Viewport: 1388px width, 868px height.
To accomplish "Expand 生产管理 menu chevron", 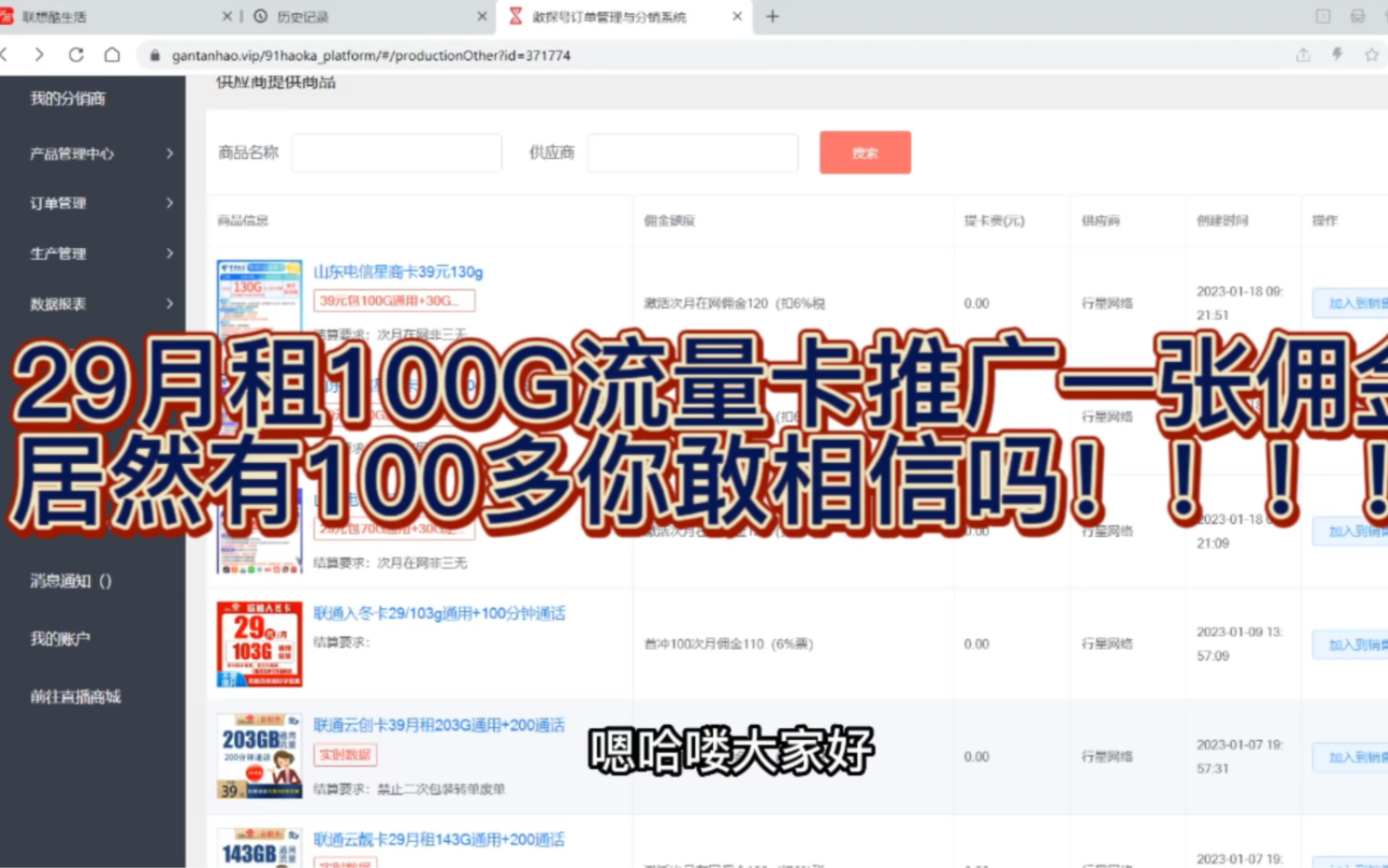I will [x=169, y=253].
